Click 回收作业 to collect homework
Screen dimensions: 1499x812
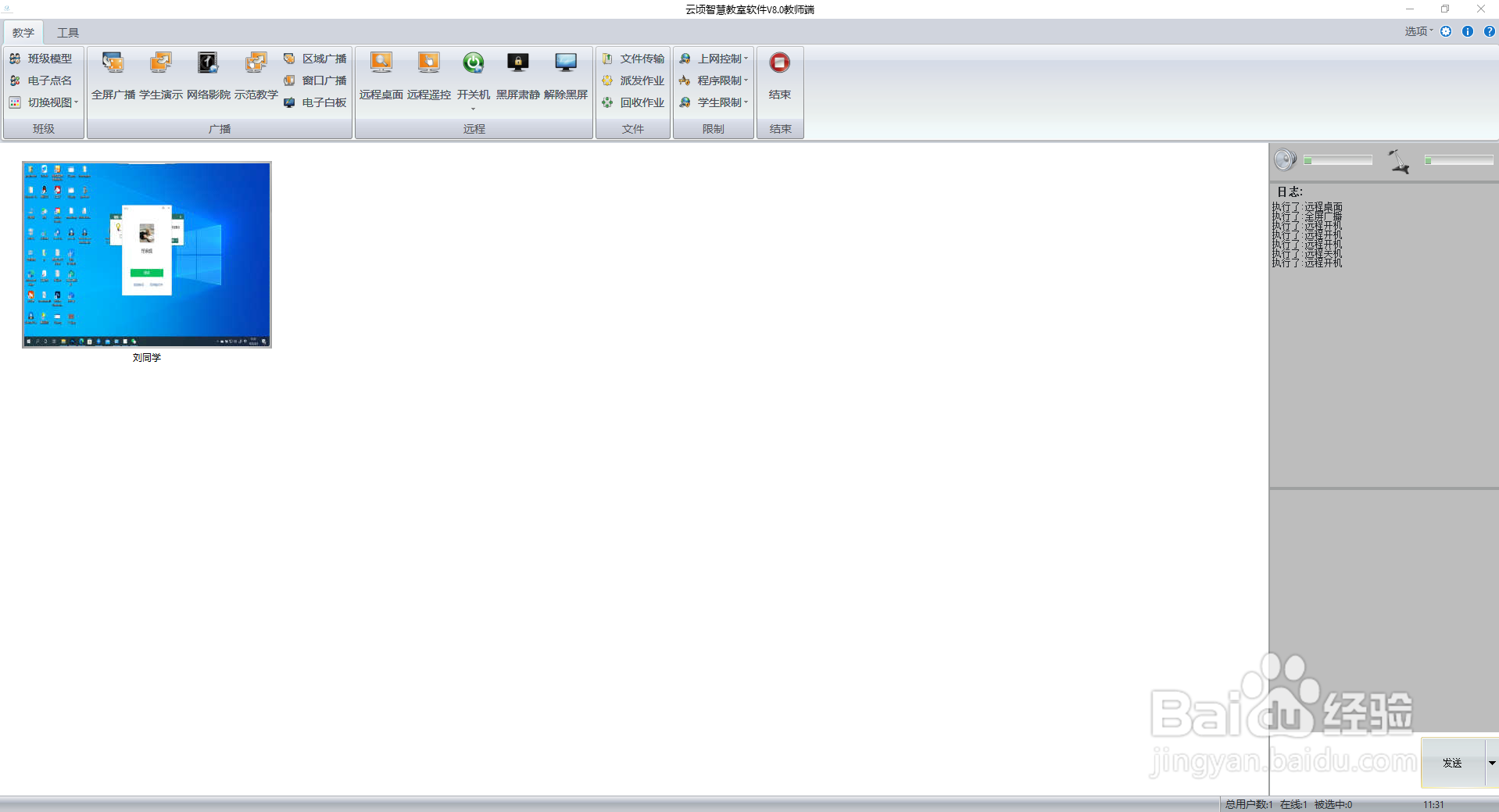634,102
